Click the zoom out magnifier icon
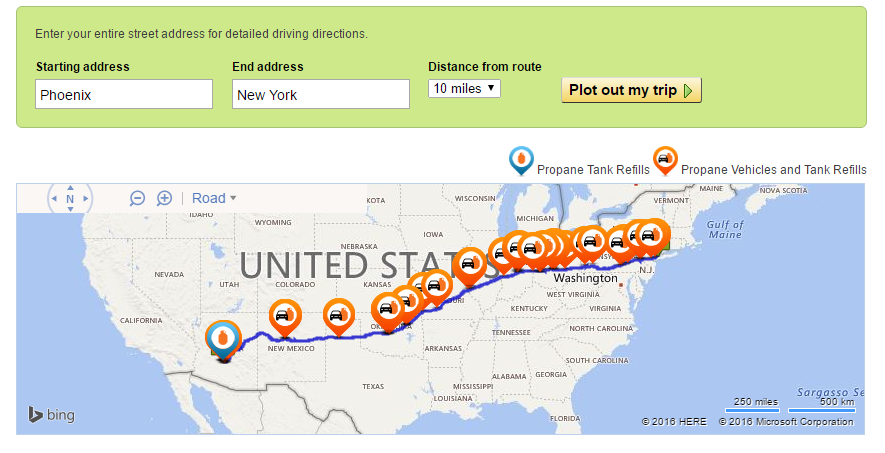The height and width of the screenshot is (453, 885). click(x=137, y=198)
